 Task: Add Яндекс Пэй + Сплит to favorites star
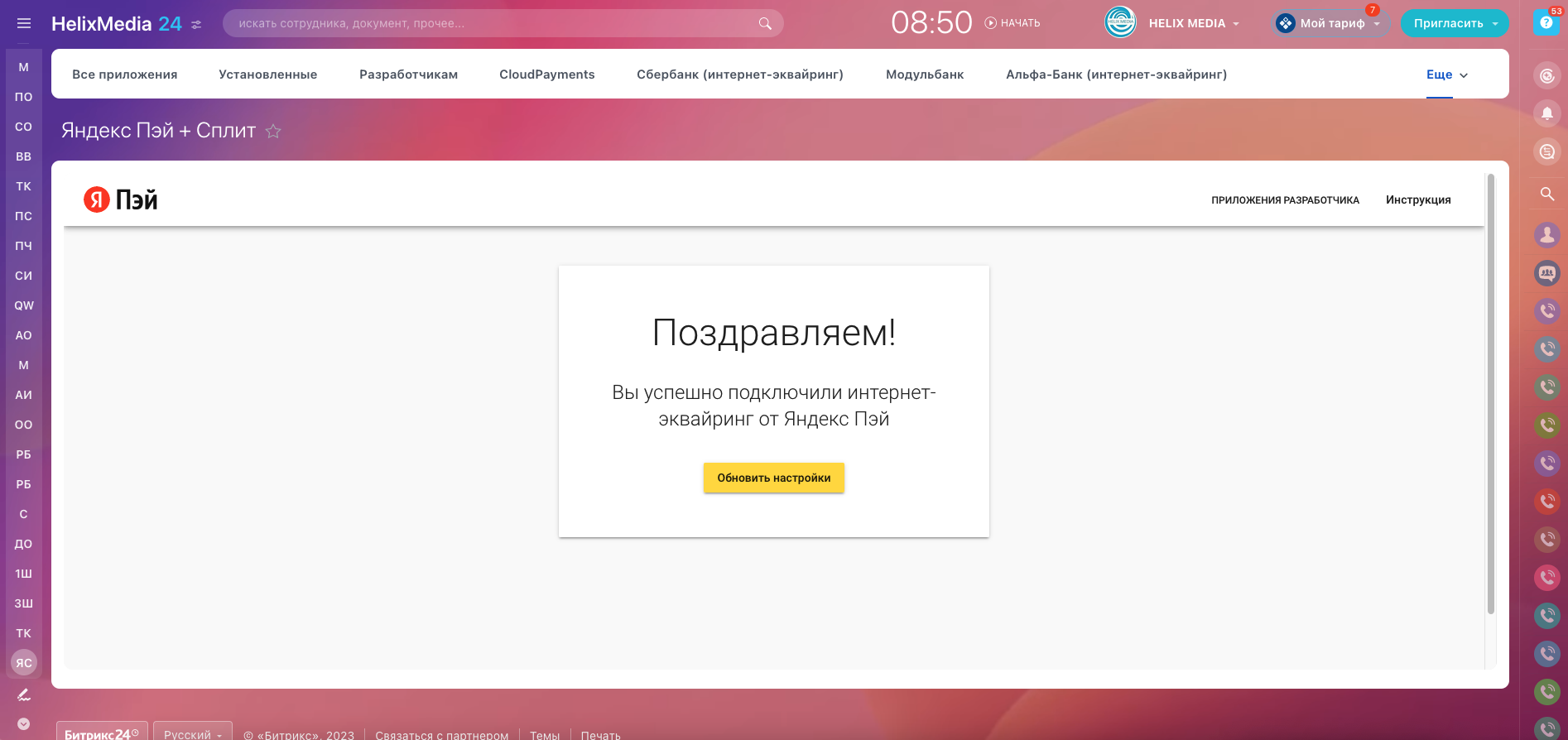pyautogui.click(x=273, y=131)
